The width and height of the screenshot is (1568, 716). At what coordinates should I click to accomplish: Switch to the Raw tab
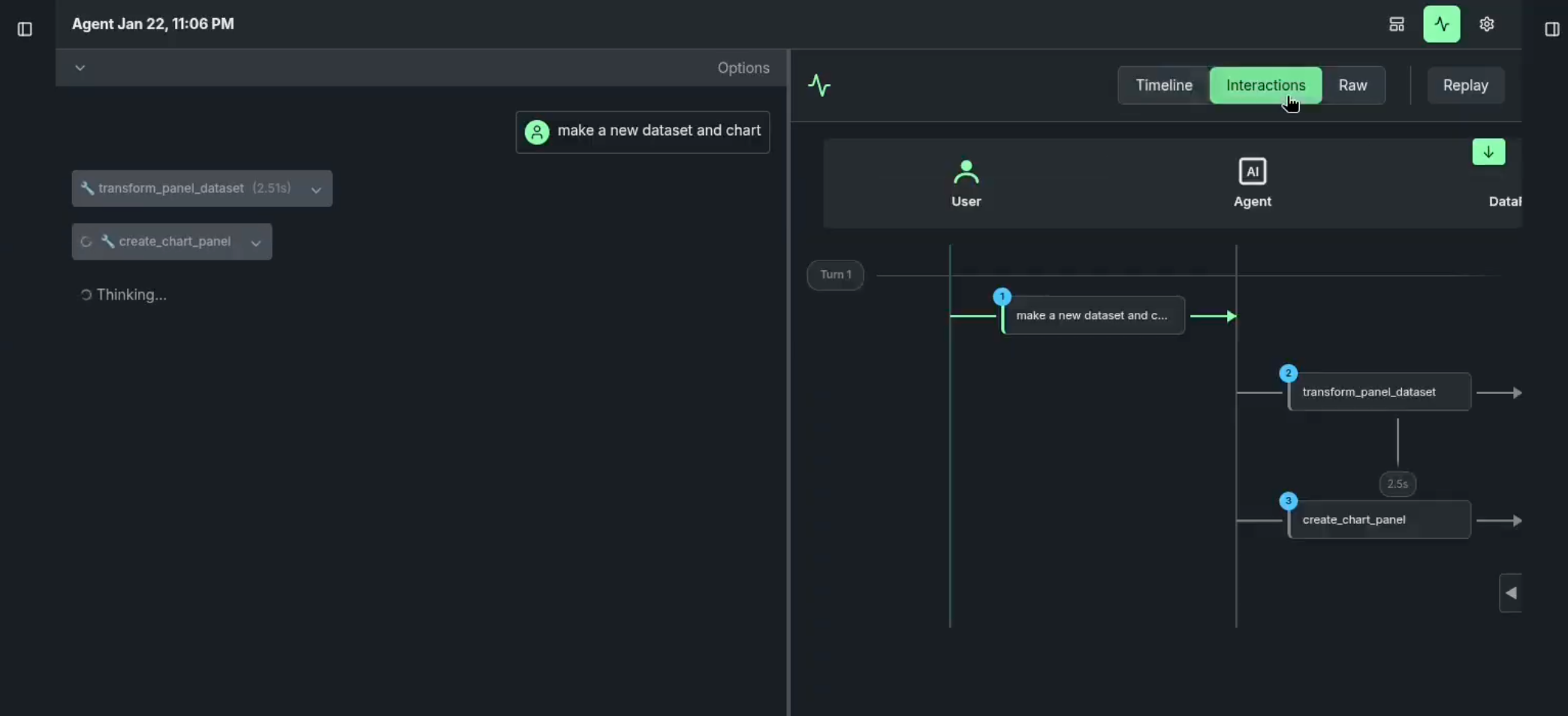tap(1352, 86)
